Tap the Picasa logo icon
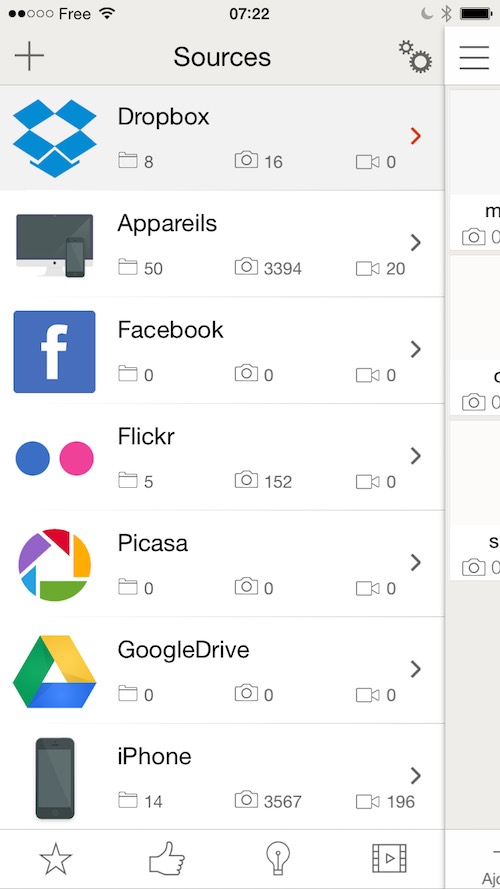 tap(54, 565)
